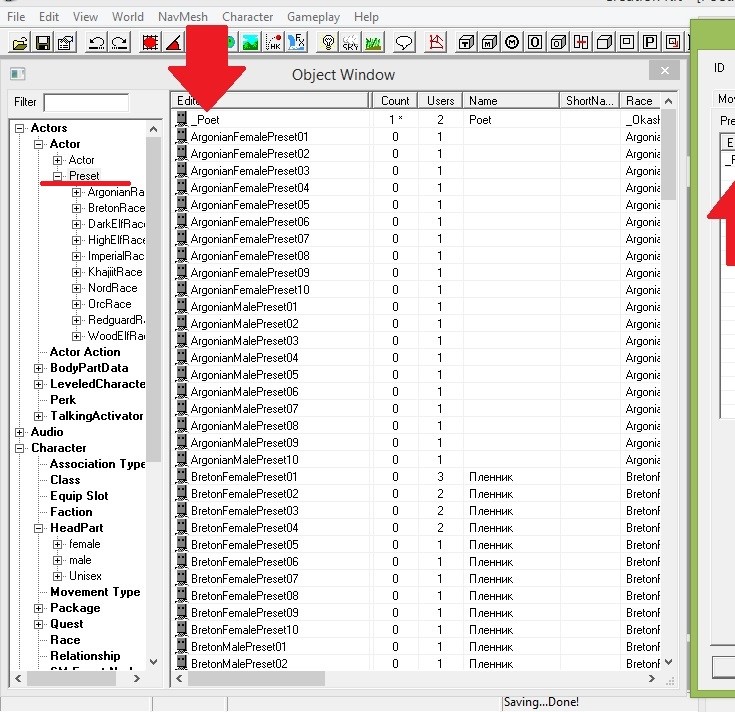This screenshot has width=735, height=712.
Task: Click the red navmesh toolbar icon
Action: (435, 43)
